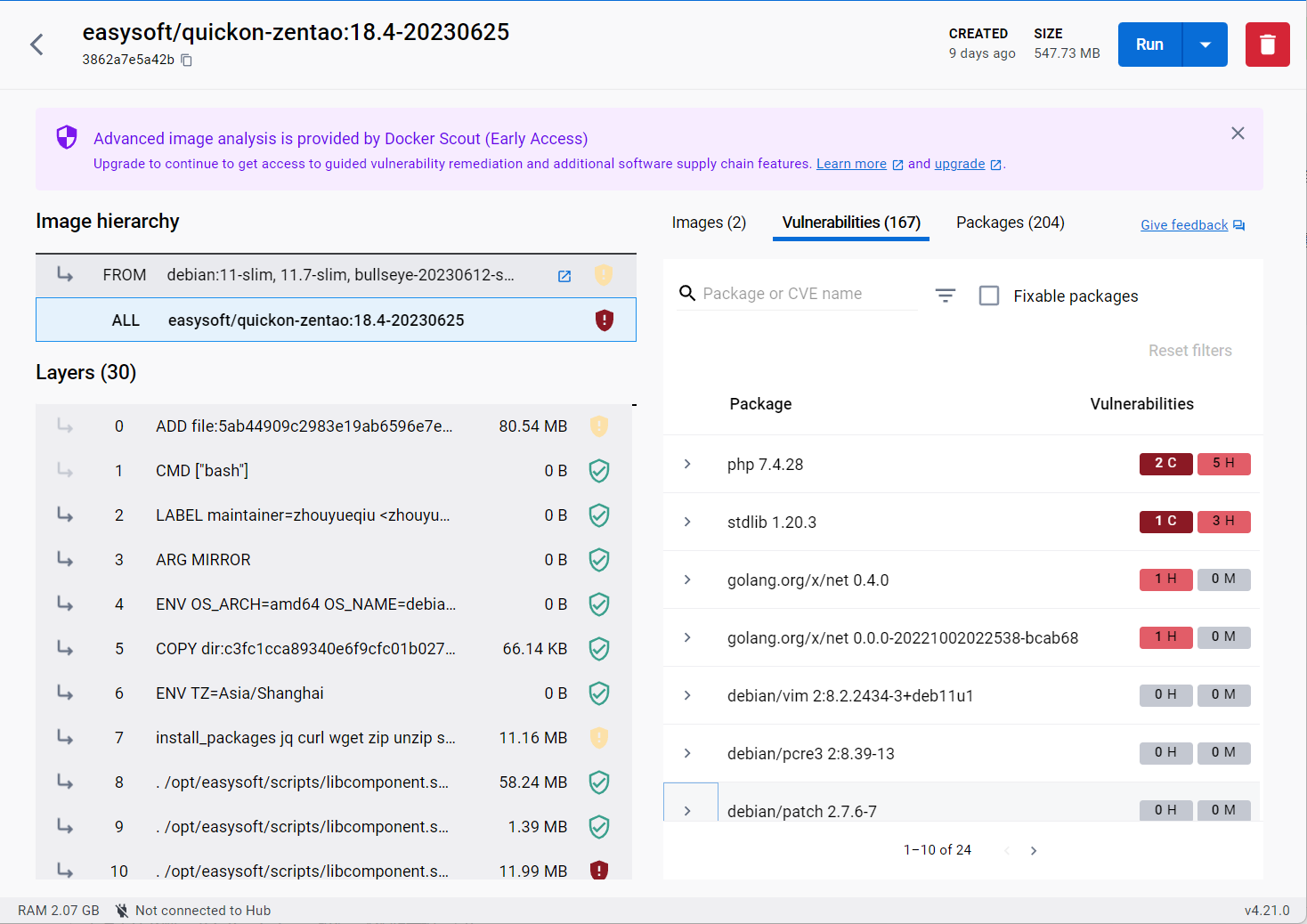Screen dimensions: 1307x924
Task: Click green shield on layer 1 CMD bash
Action: pos(599,471)
